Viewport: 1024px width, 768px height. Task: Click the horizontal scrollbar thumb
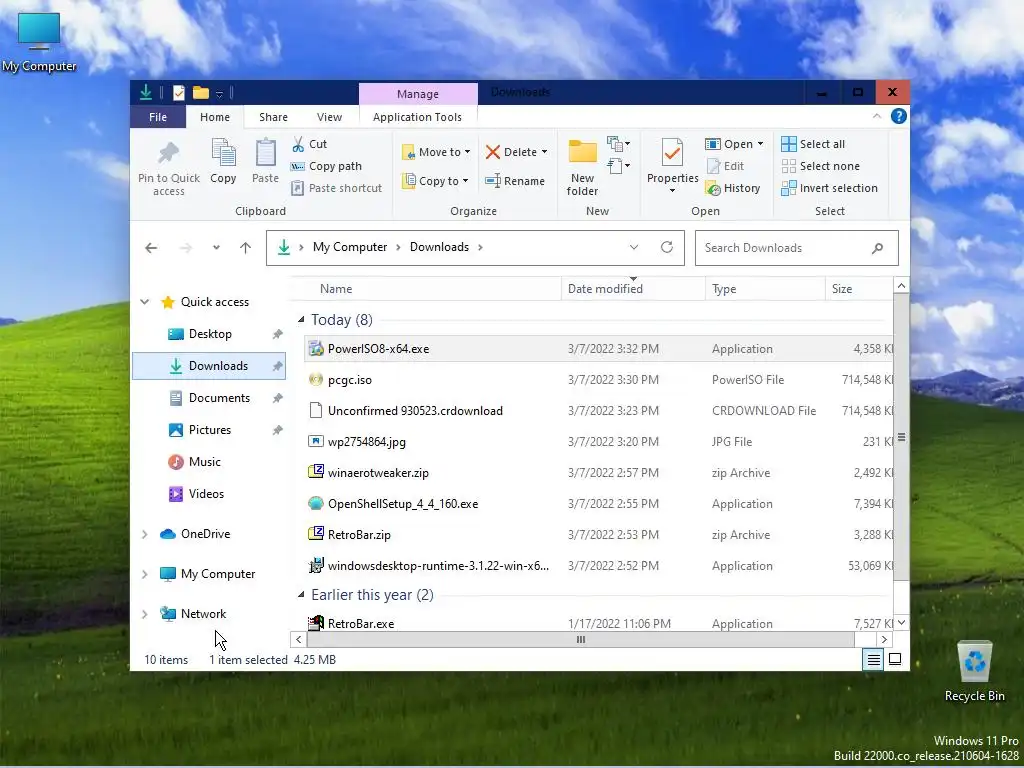pos(580,639)
